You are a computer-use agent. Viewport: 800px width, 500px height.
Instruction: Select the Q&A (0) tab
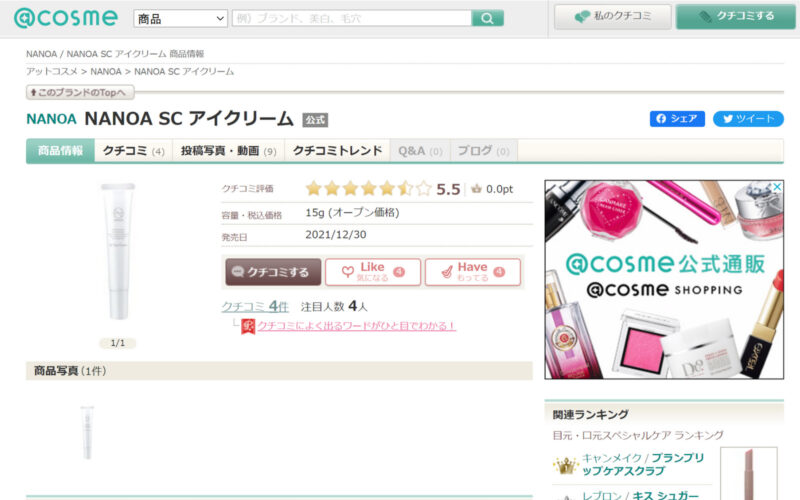click(420, 151)
